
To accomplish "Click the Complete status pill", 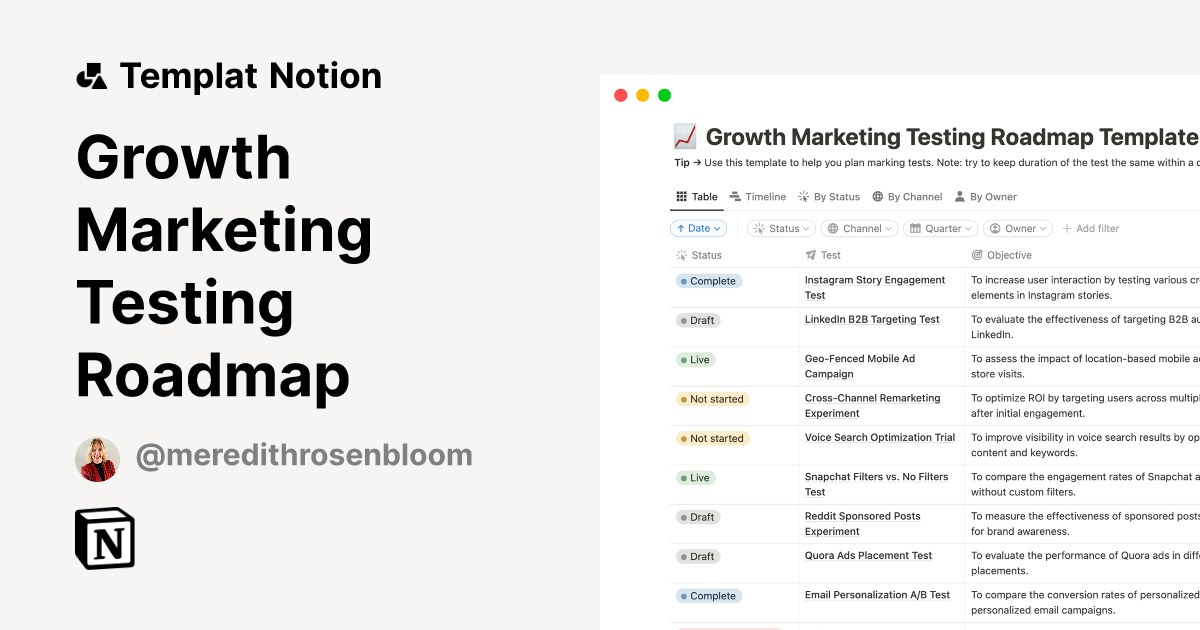I will click(x=708, y=281).
